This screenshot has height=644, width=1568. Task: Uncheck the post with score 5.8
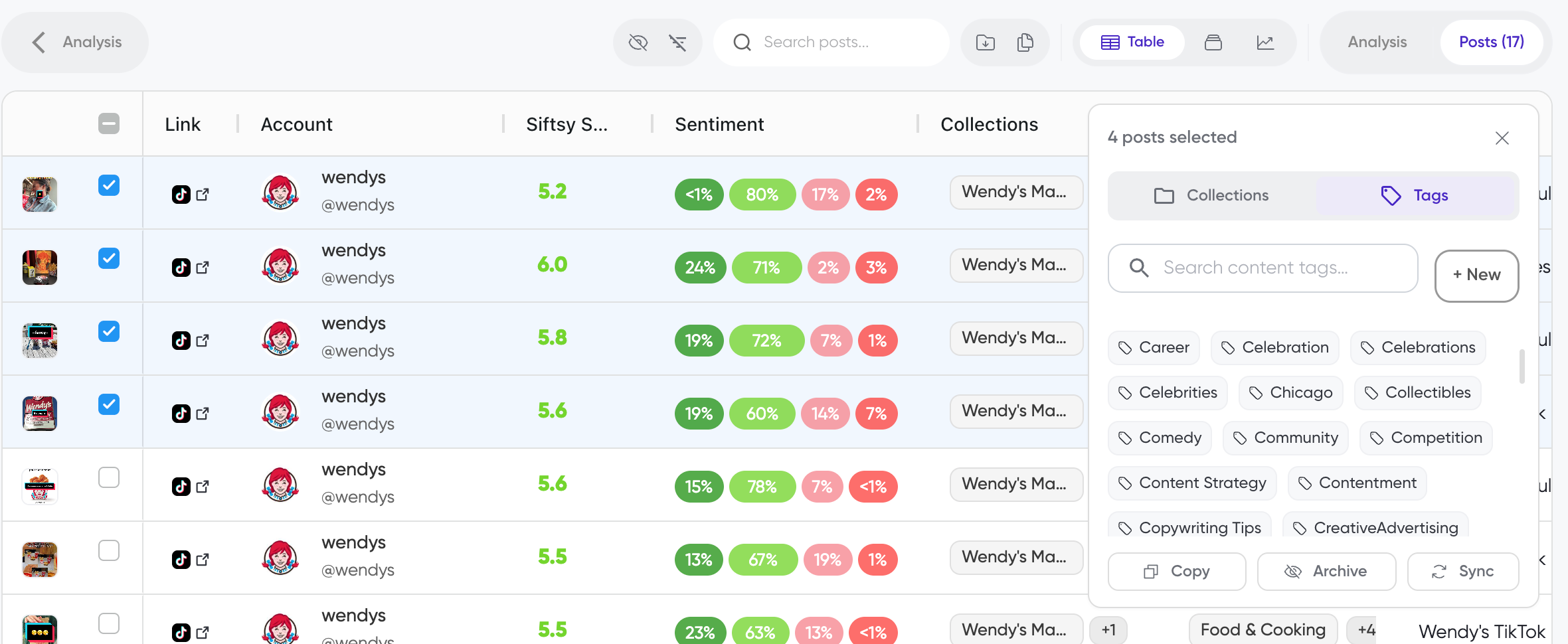pyautogui.click(x=109, y=331)
